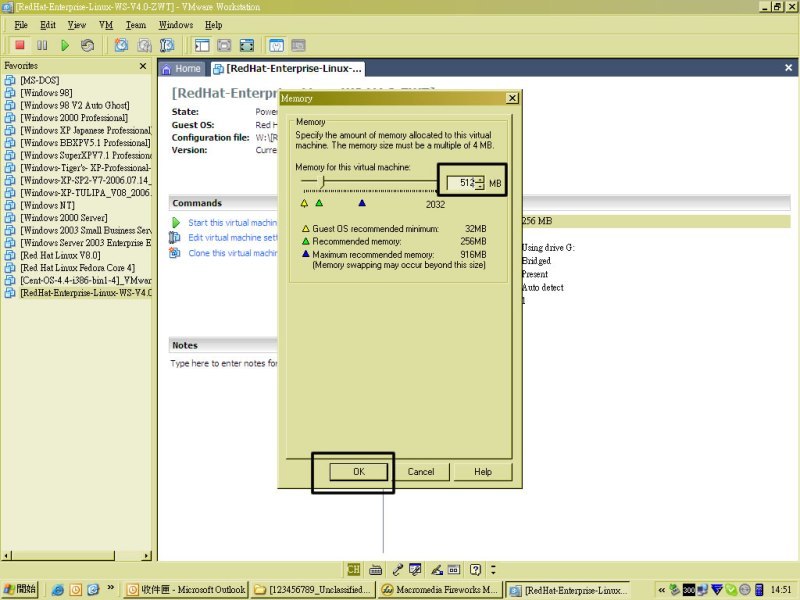Open the Windows Start button
This screenshot has width=800, height=600.
coord(20,589)
